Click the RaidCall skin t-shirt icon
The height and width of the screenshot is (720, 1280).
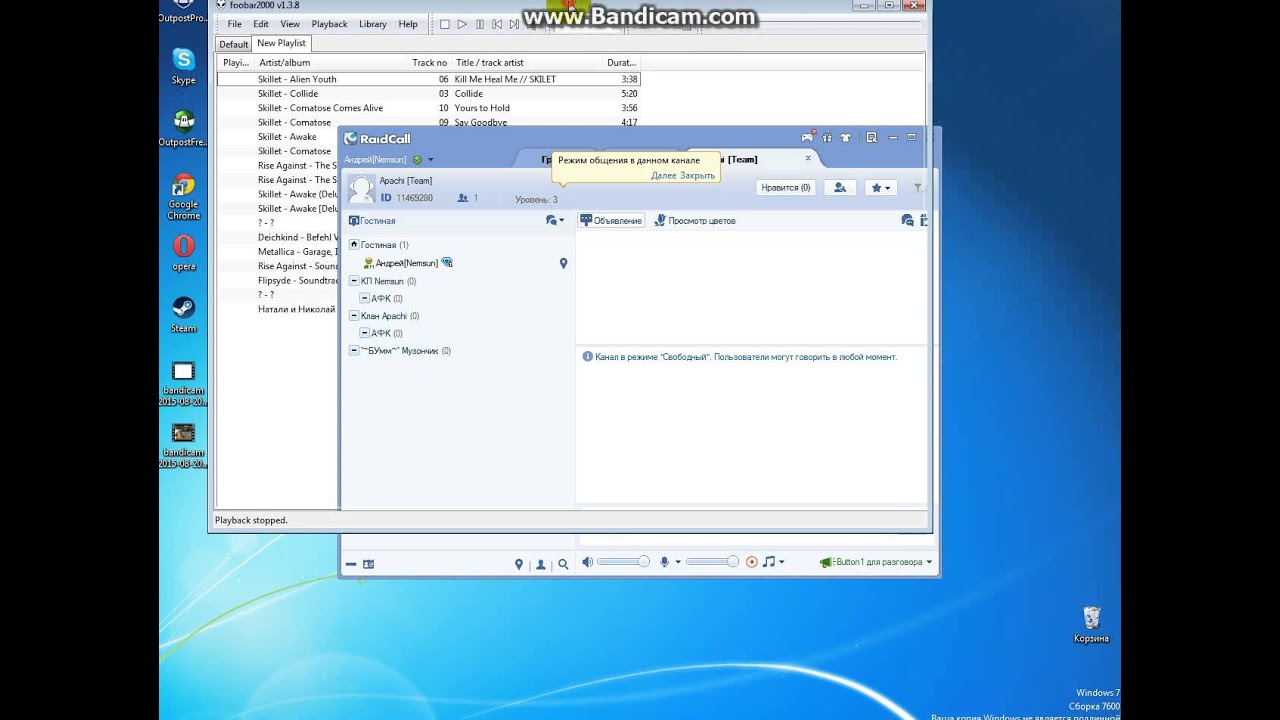click(846, 138)
